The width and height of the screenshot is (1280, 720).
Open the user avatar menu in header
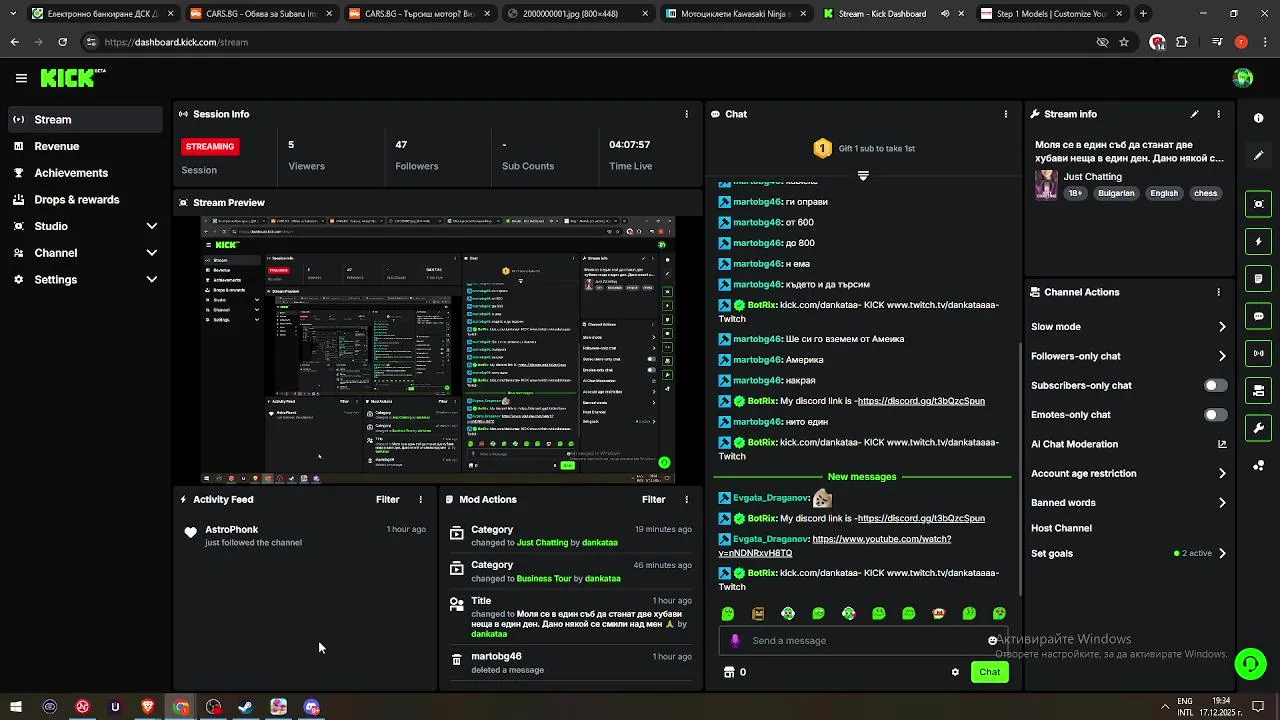1243,78
